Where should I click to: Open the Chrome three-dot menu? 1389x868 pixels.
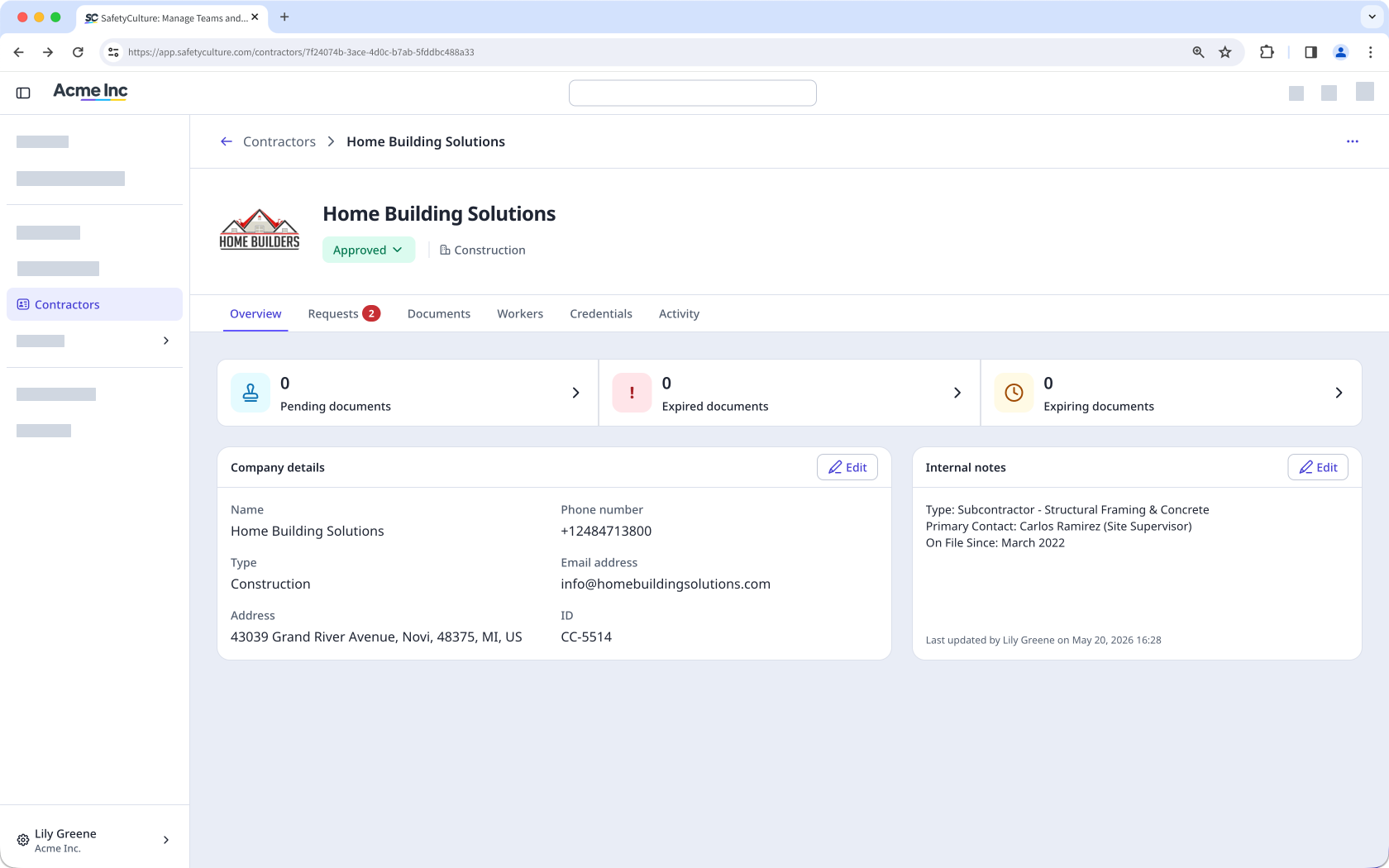point(1371,52)
